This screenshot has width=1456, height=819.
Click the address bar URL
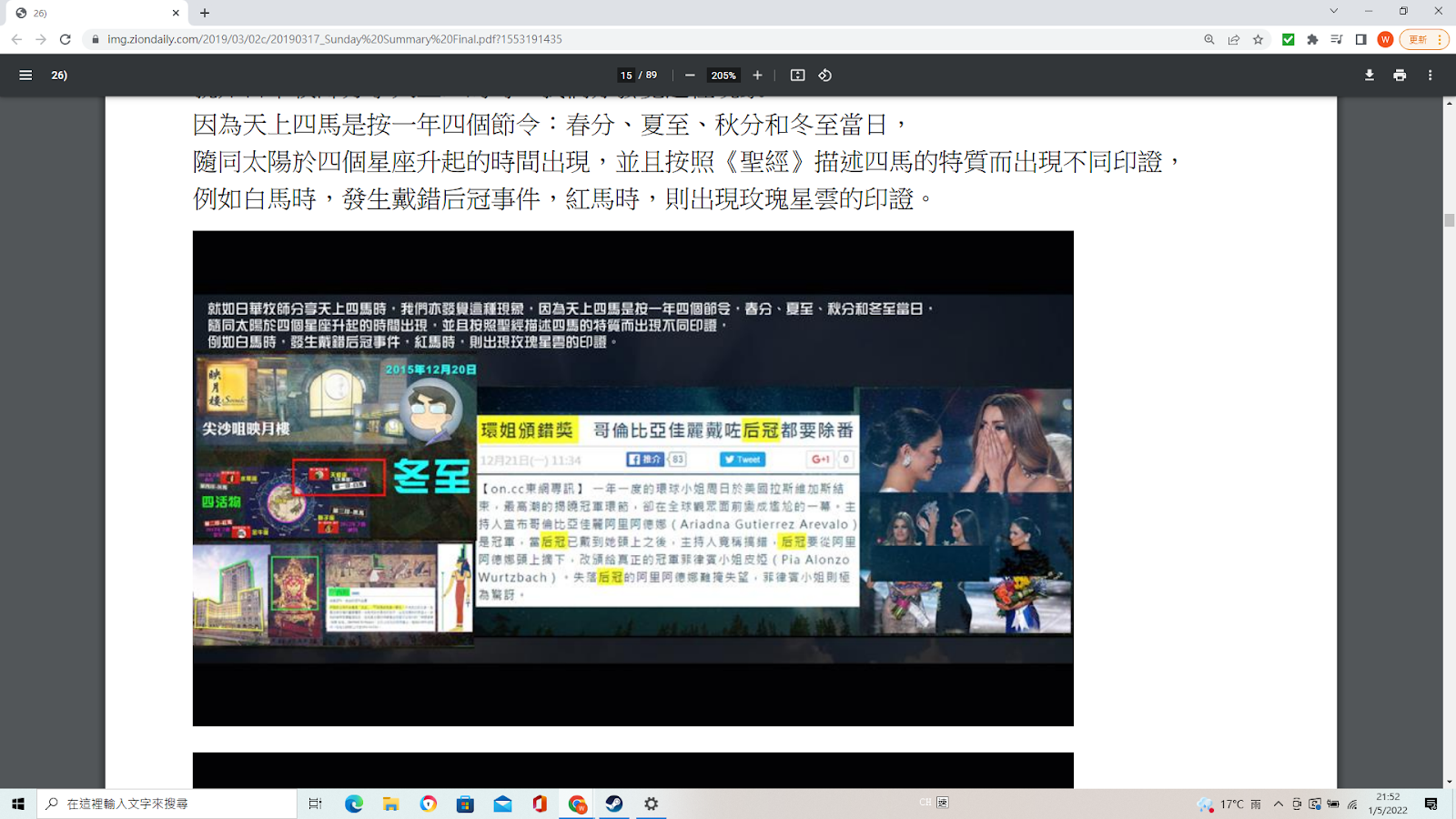point(335,39)
